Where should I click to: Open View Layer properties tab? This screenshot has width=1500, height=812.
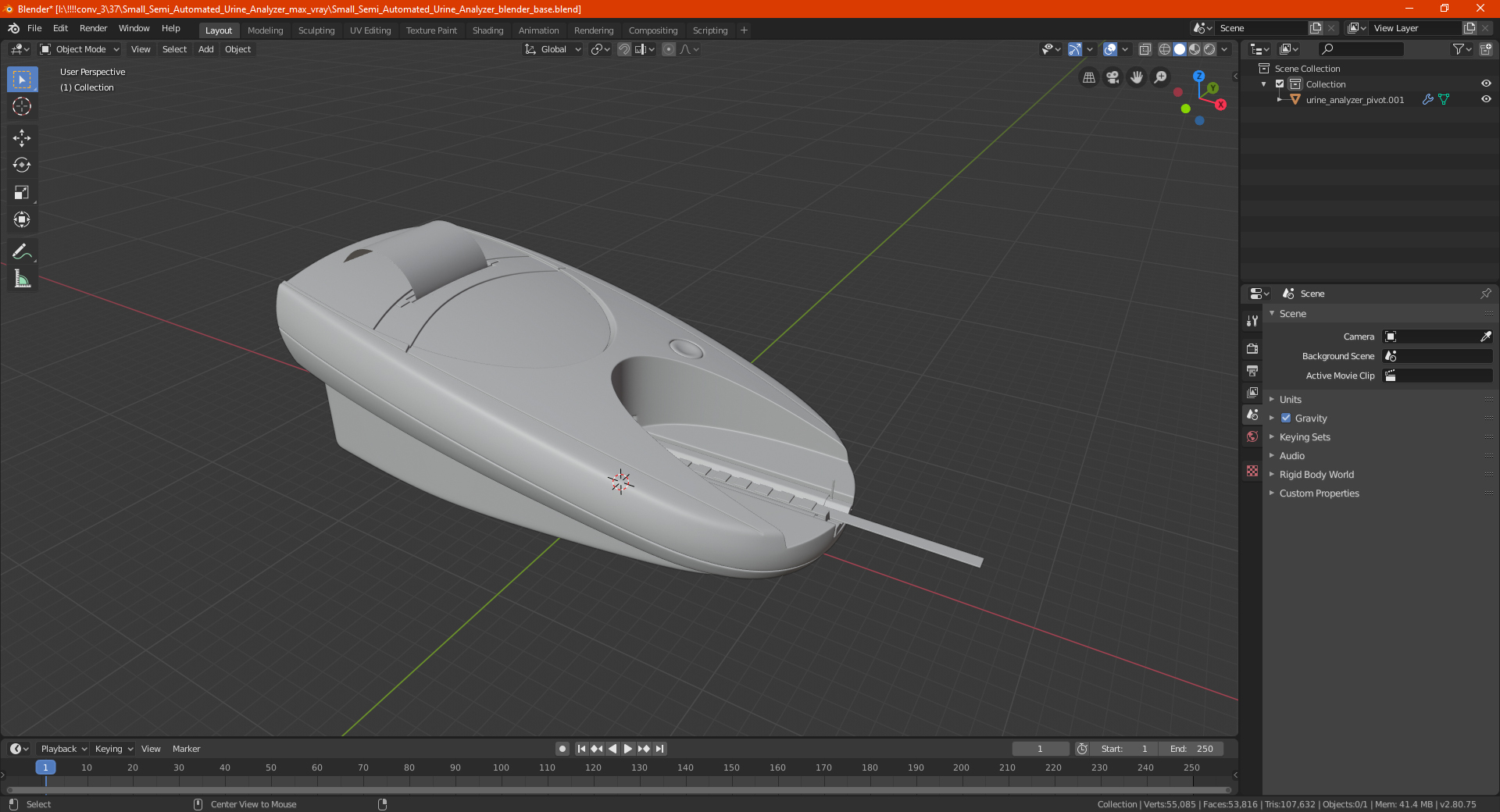[1252, 392]
